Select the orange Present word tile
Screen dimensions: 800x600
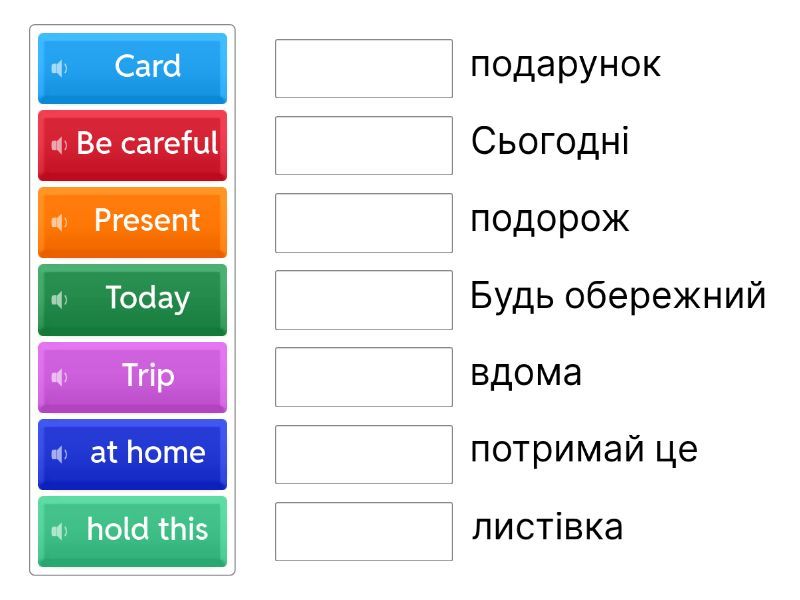click(147, 221)
